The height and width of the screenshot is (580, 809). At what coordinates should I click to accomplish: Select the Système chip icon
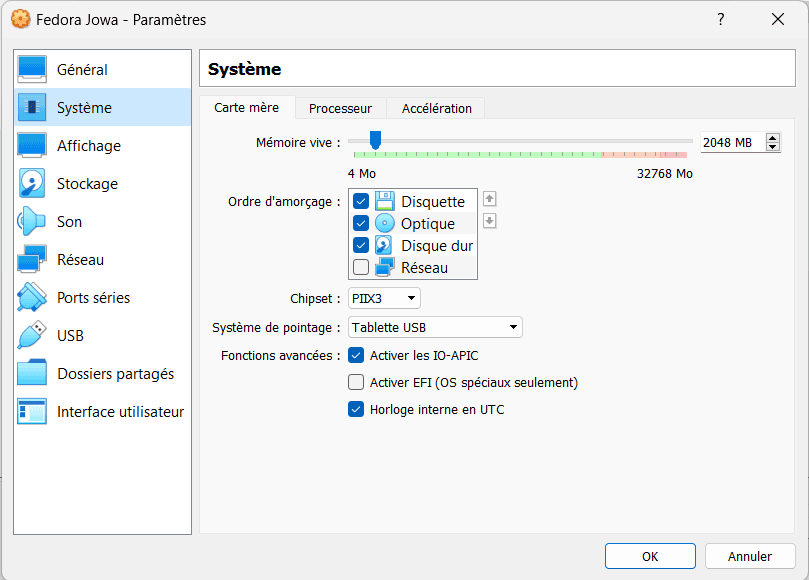click(32, 107)
